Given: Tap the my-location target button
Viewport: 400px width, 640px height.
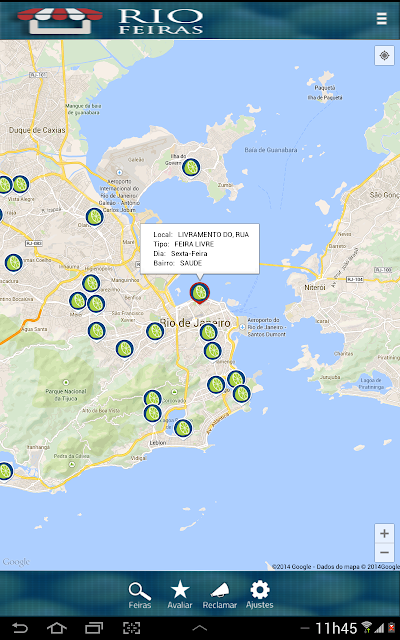Looking at the screenshot, I should [x=384, y=56].
